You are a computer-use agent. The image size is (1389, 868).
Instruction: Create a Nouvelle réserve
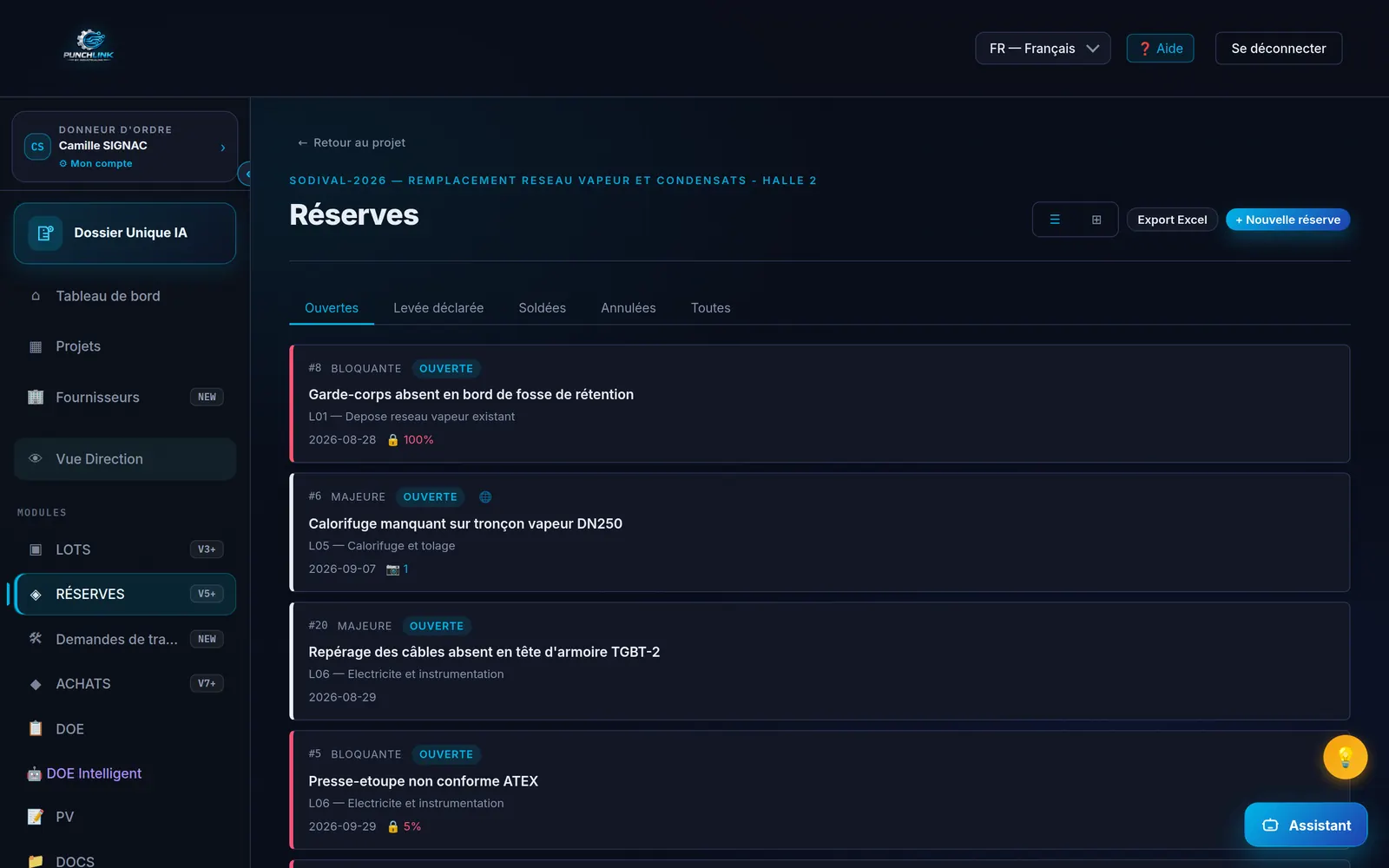click(1287, 220)
